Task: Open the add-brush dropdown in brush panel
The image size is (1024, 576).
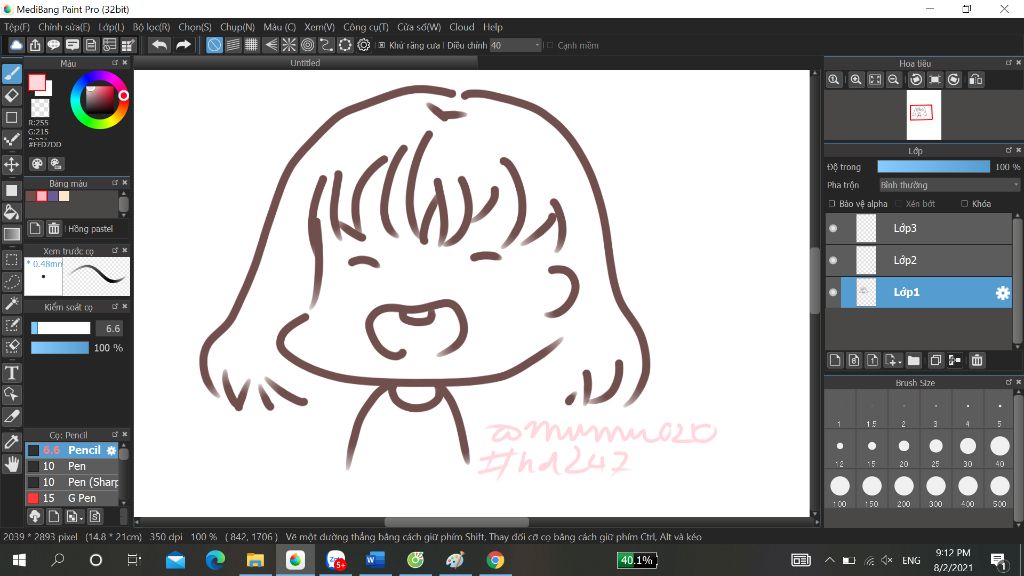Action: (80, 517)
